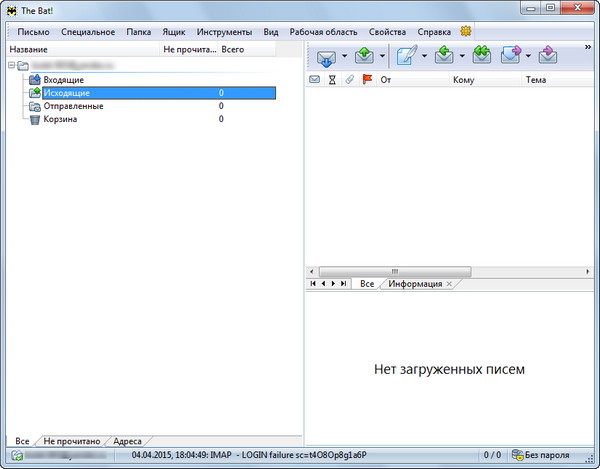Click the get new mail toolbar icon
The height and width of the screenshot is (469, 600).
pyautogui.click(x=327, y=56)
